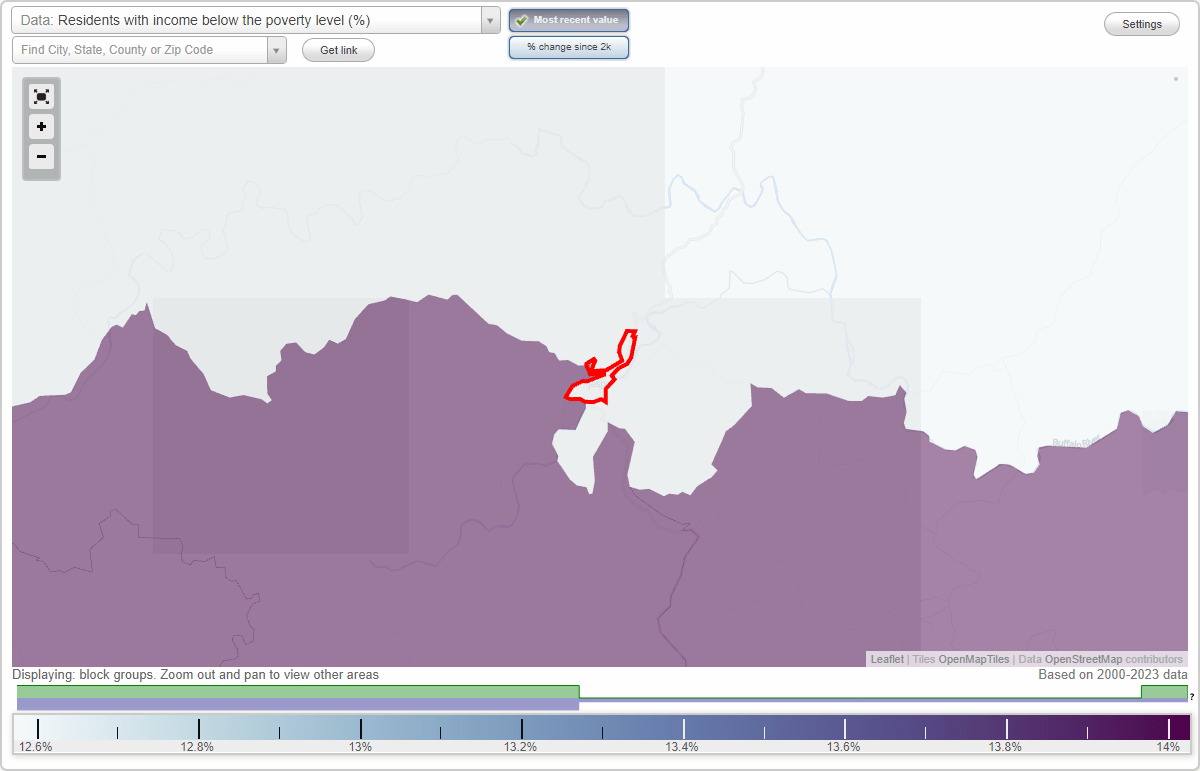The height and width of the screenshot is (771, 1200).
Task: Zoom out using the minus icon
Action: [x=41, y=157]
